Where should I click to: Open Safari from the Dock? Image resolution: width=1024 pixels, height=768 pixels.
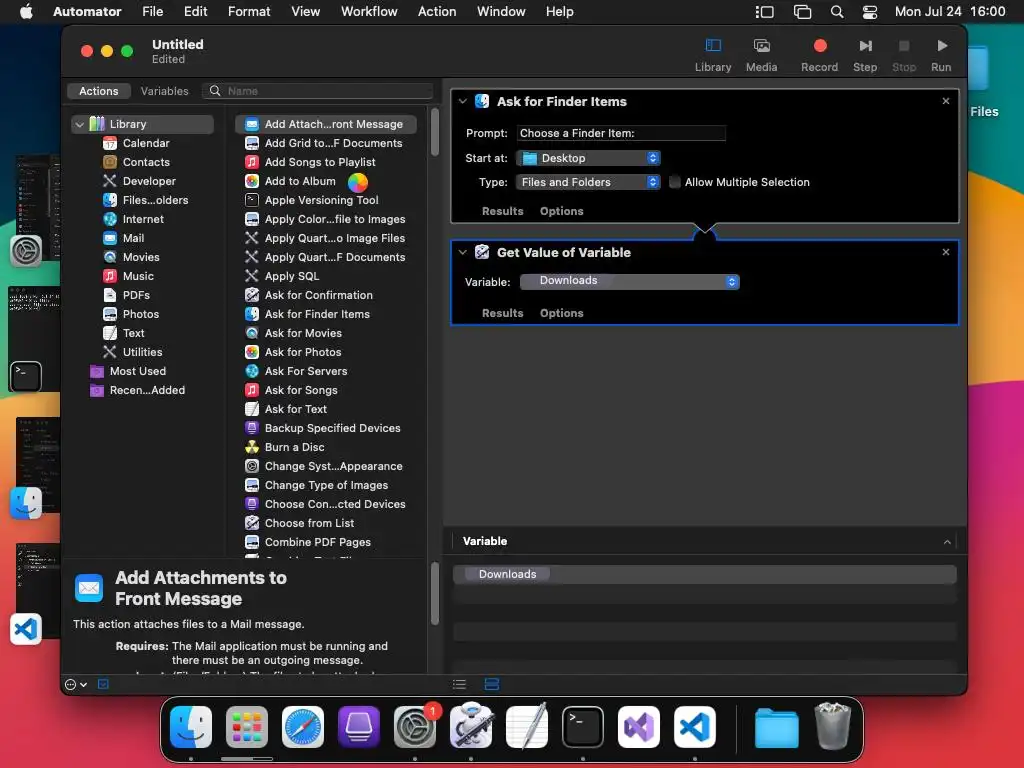302,727
